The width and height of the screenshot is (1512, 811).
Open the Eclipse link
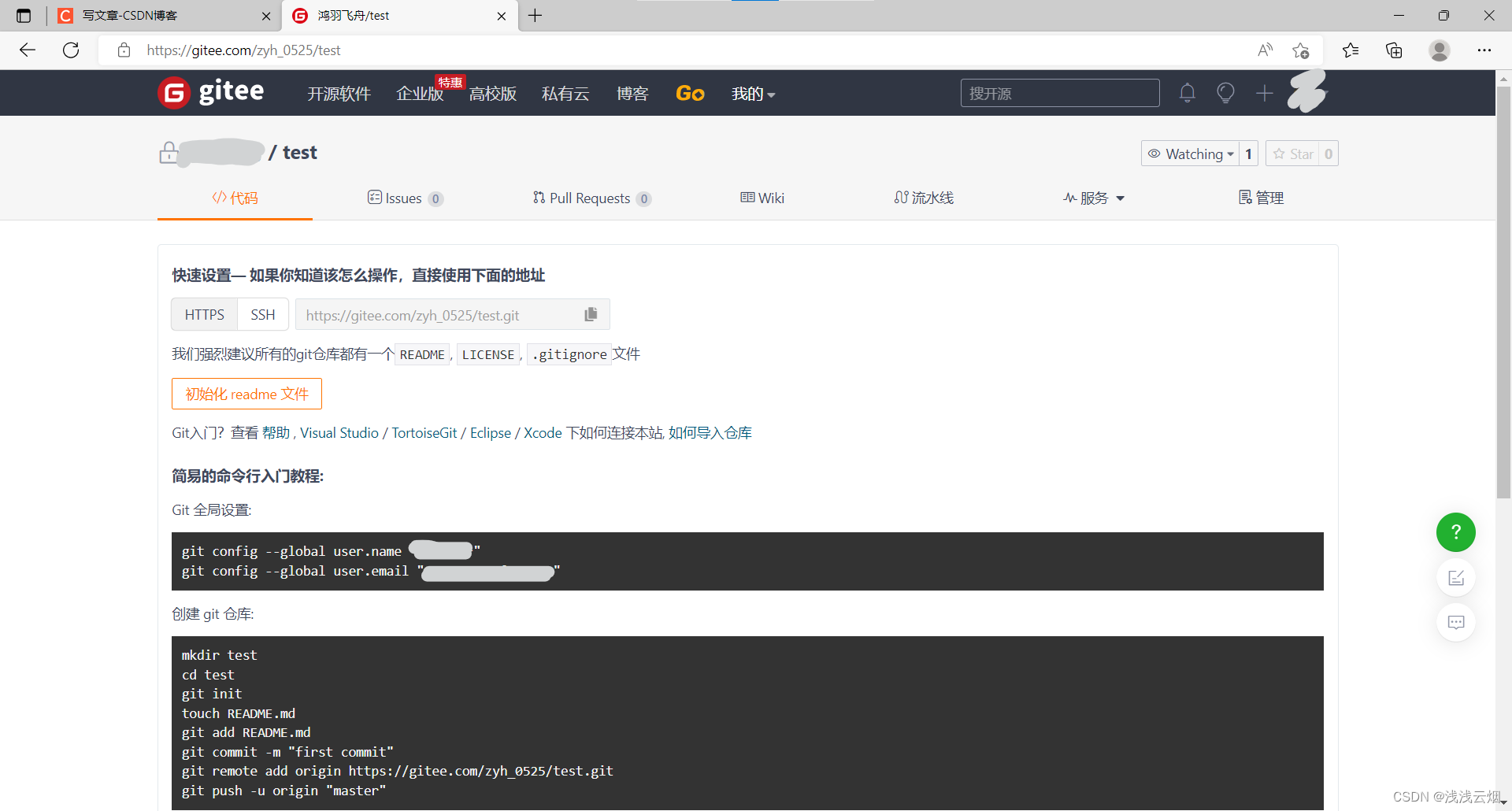click(x=491, y=433)
